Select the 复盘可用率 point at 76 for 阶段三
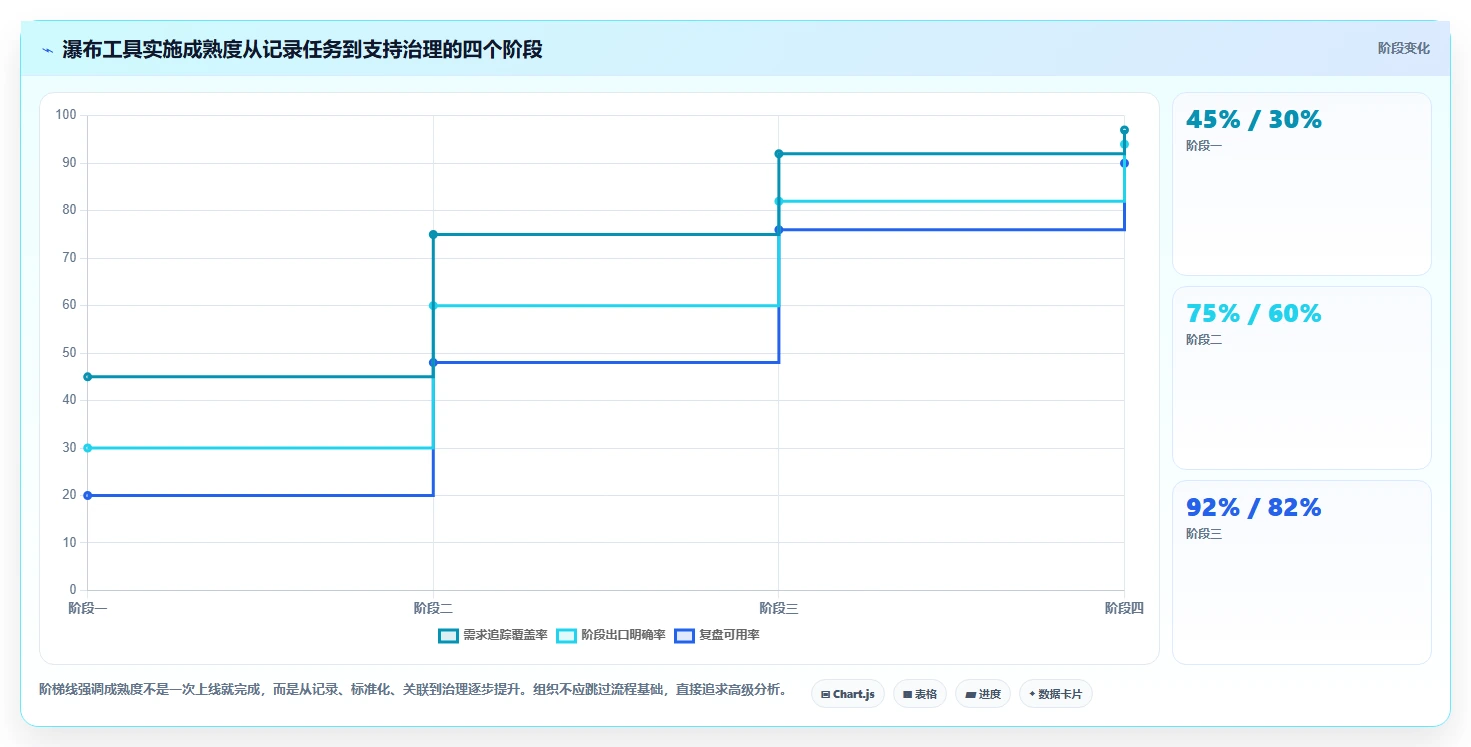This screenshot has height=747, width=1471. [x=779, y=230]
